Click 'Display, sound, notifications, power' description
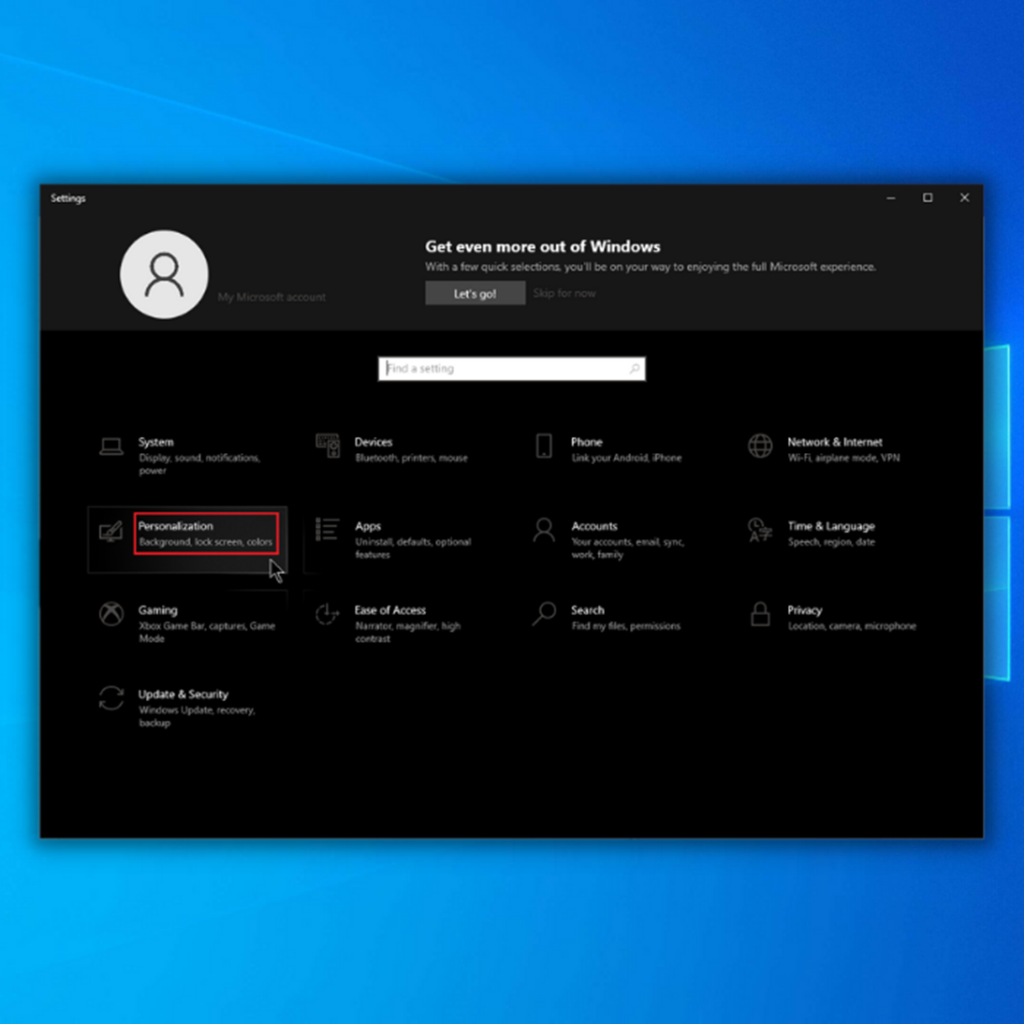The image size is (1024, 1024). 199,464
